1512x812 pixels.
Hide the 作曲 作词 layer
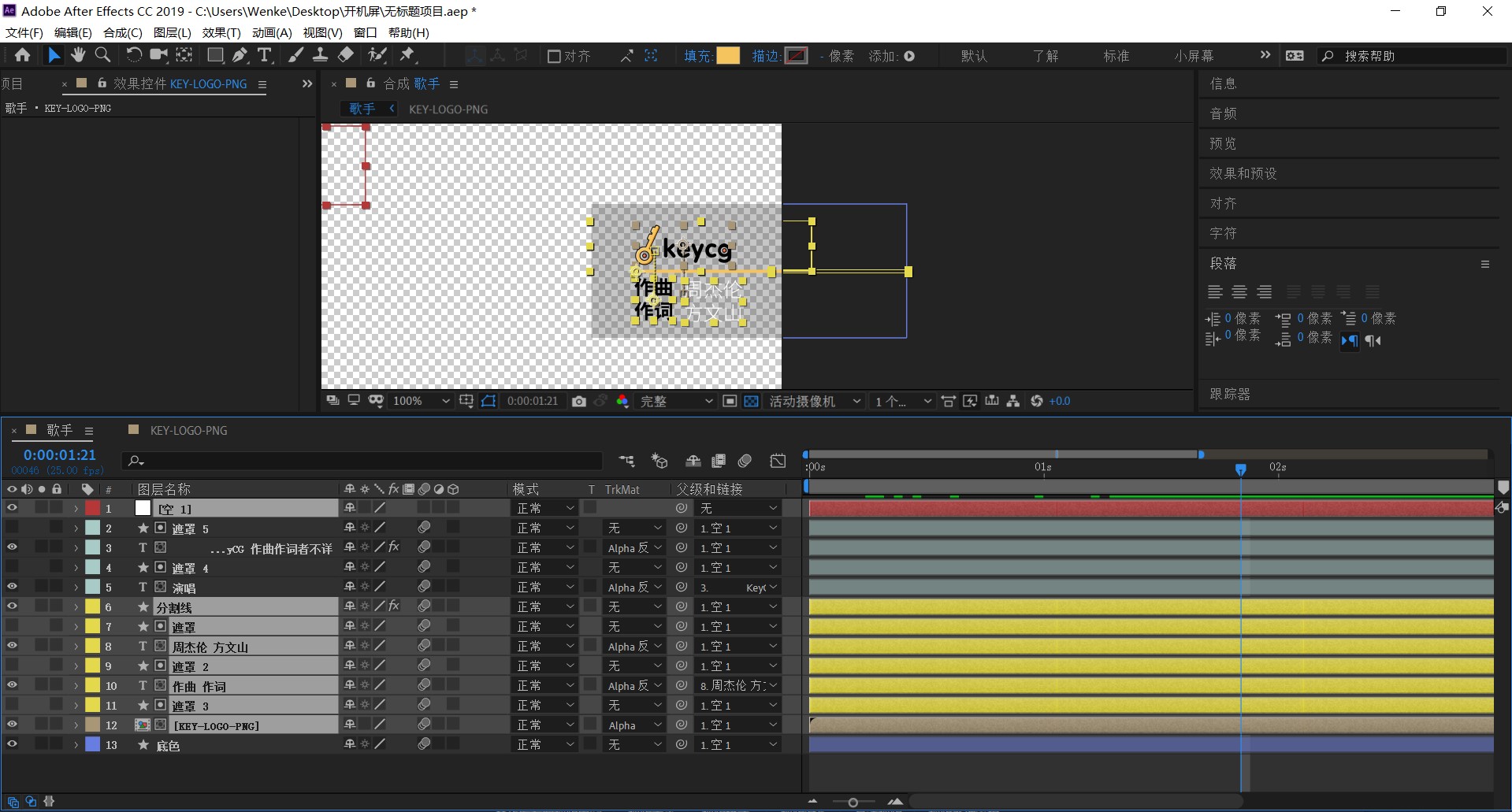12,685
